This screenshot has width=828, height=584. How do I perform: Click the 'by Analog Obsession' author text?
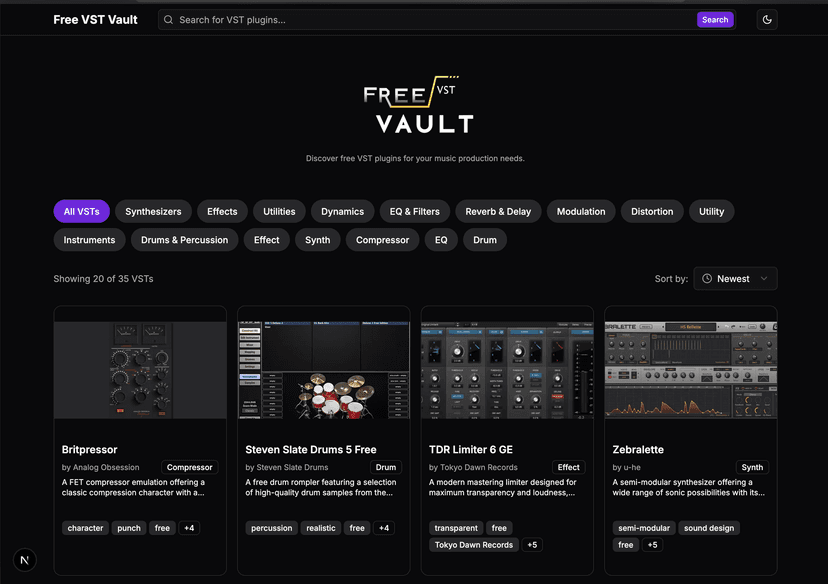coord(100,467)
